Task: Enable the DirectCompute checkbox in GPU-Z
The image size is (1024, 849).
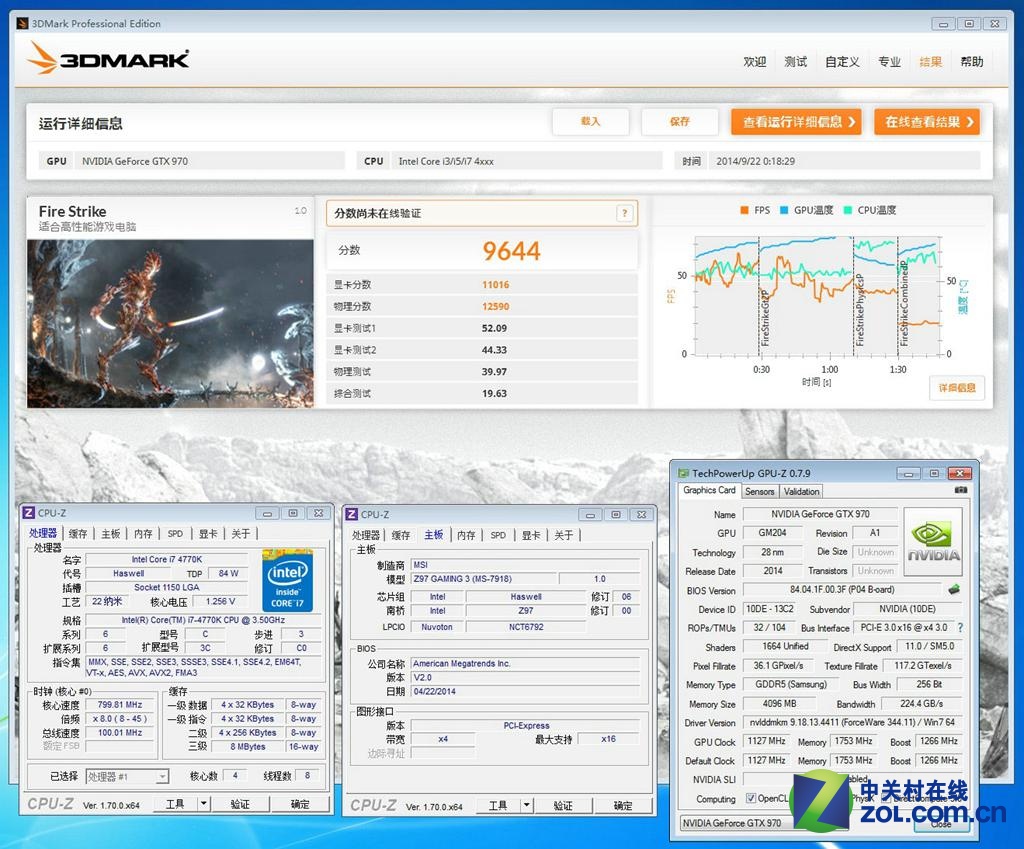Action: 885,799
